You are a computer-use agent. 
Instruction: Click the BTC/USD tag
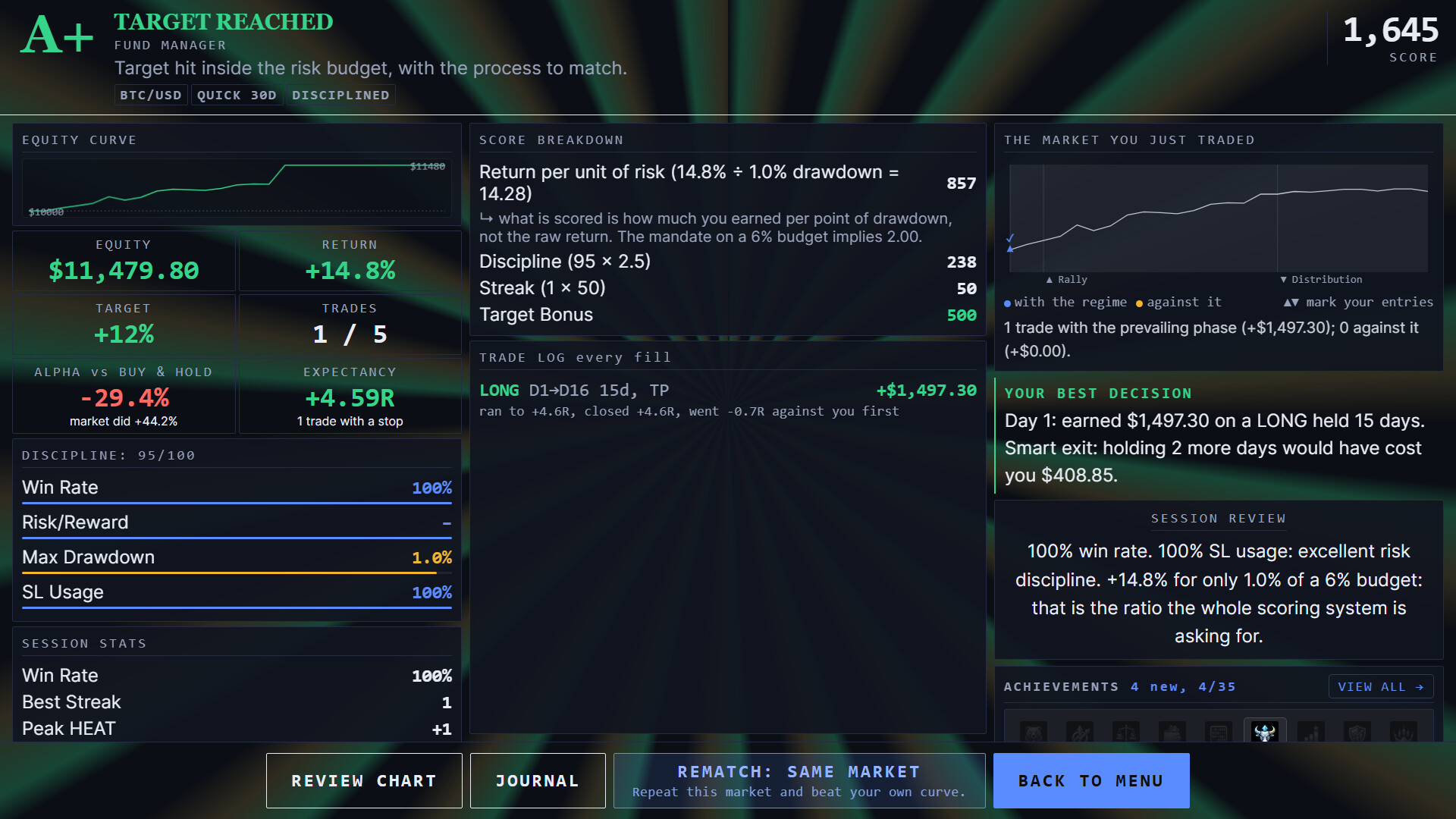[151, 95]
